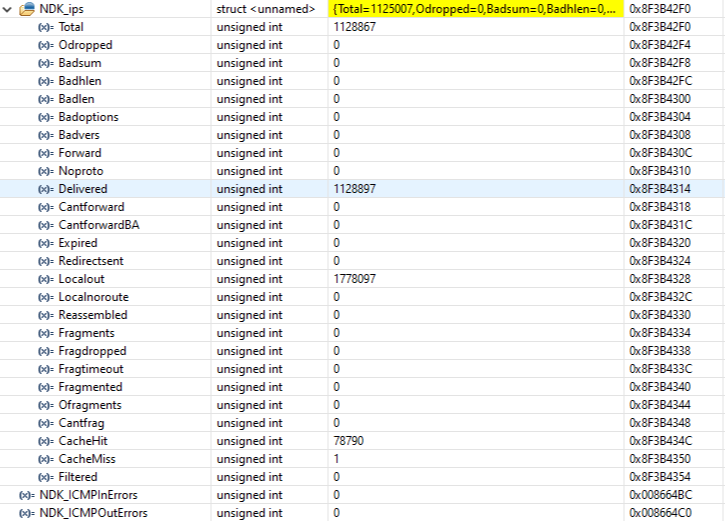Screen dimensions: 725x521
Task: Click the variable icon beside Badoptions
Action: tap(46, 117)
